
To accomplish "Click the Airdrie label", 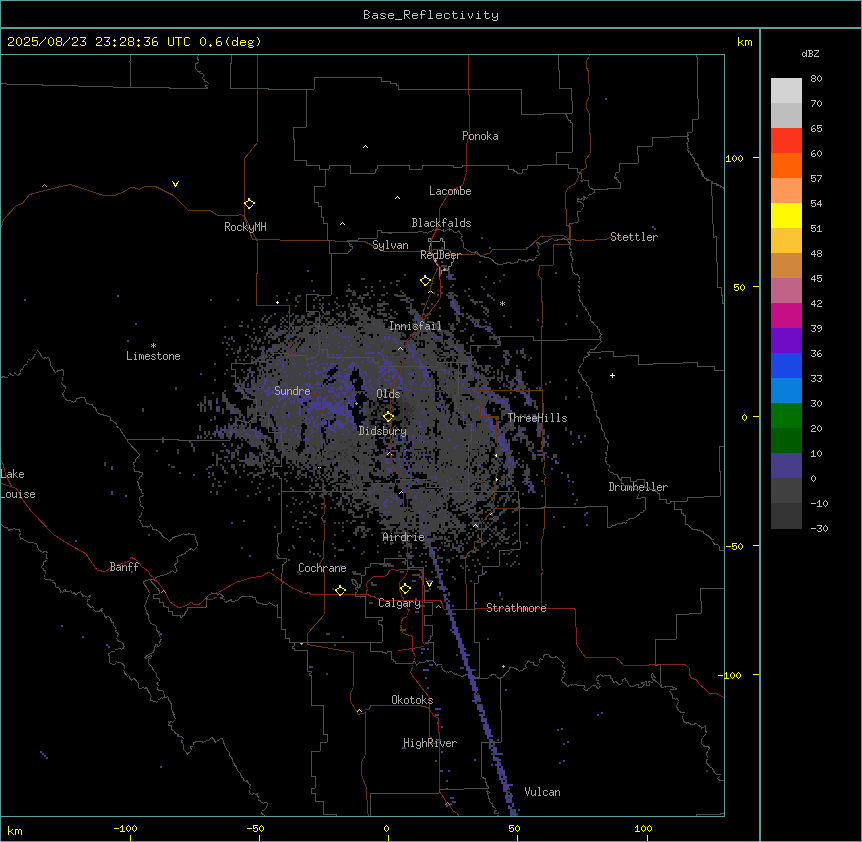I will tap(404, 537).
